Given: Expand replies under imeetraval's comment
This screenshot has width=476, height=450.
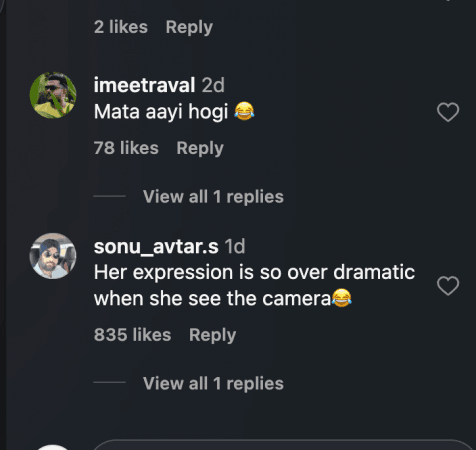Looking at the screenshot, I should [x=213, y=196].
